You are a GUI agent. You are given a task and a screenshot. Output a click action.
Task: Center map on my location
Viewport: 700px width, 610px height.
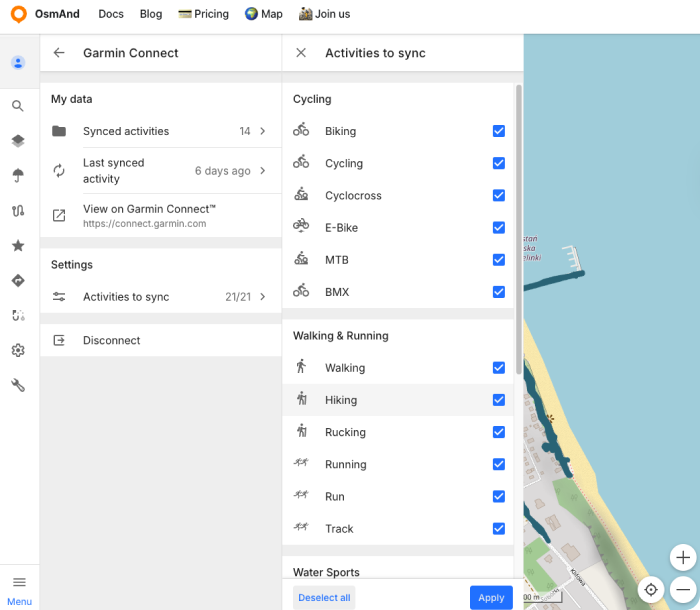651,589
